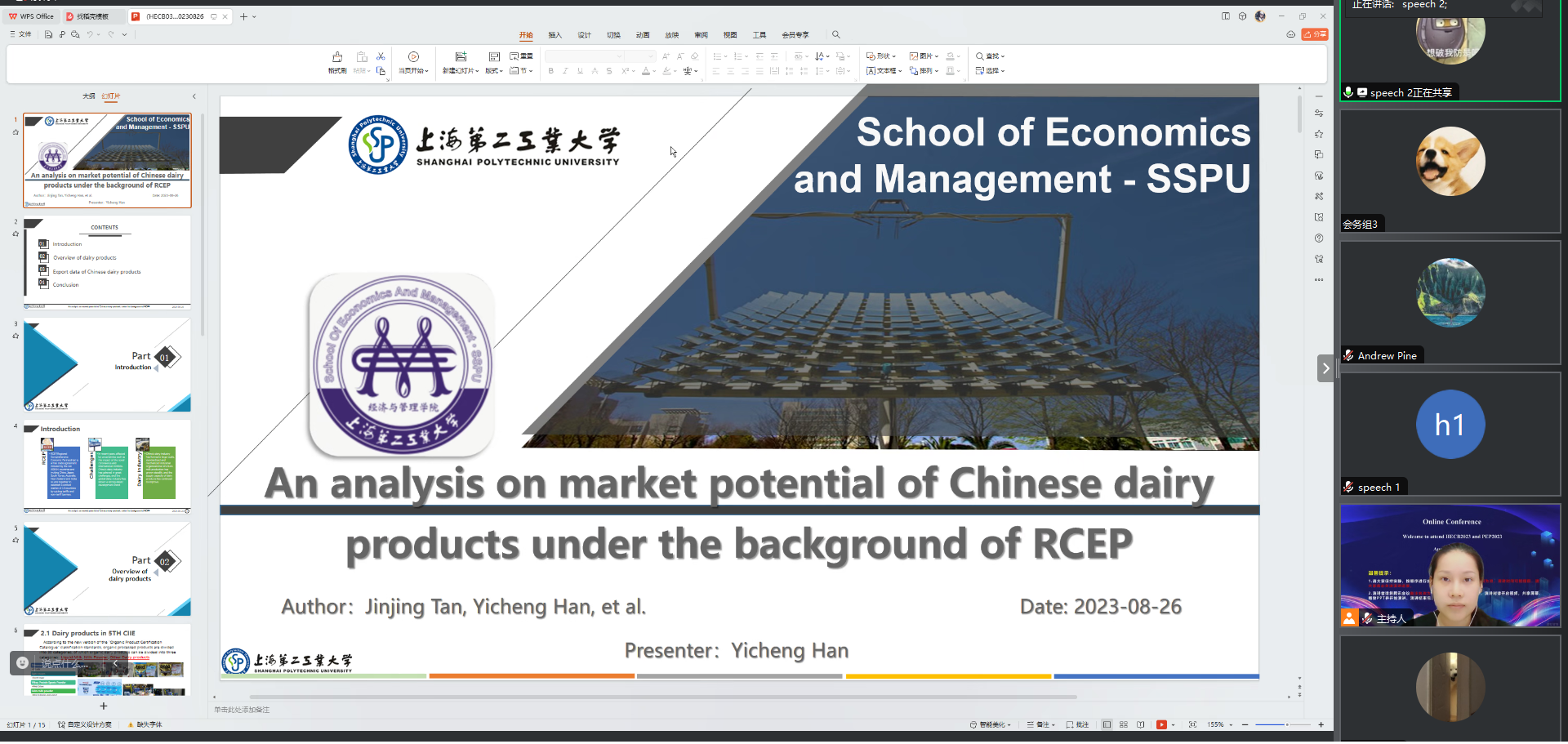This screenshot has width=1568, height=744.
Task: Click notes placeholder below the slide
Action: pos(242,710)
